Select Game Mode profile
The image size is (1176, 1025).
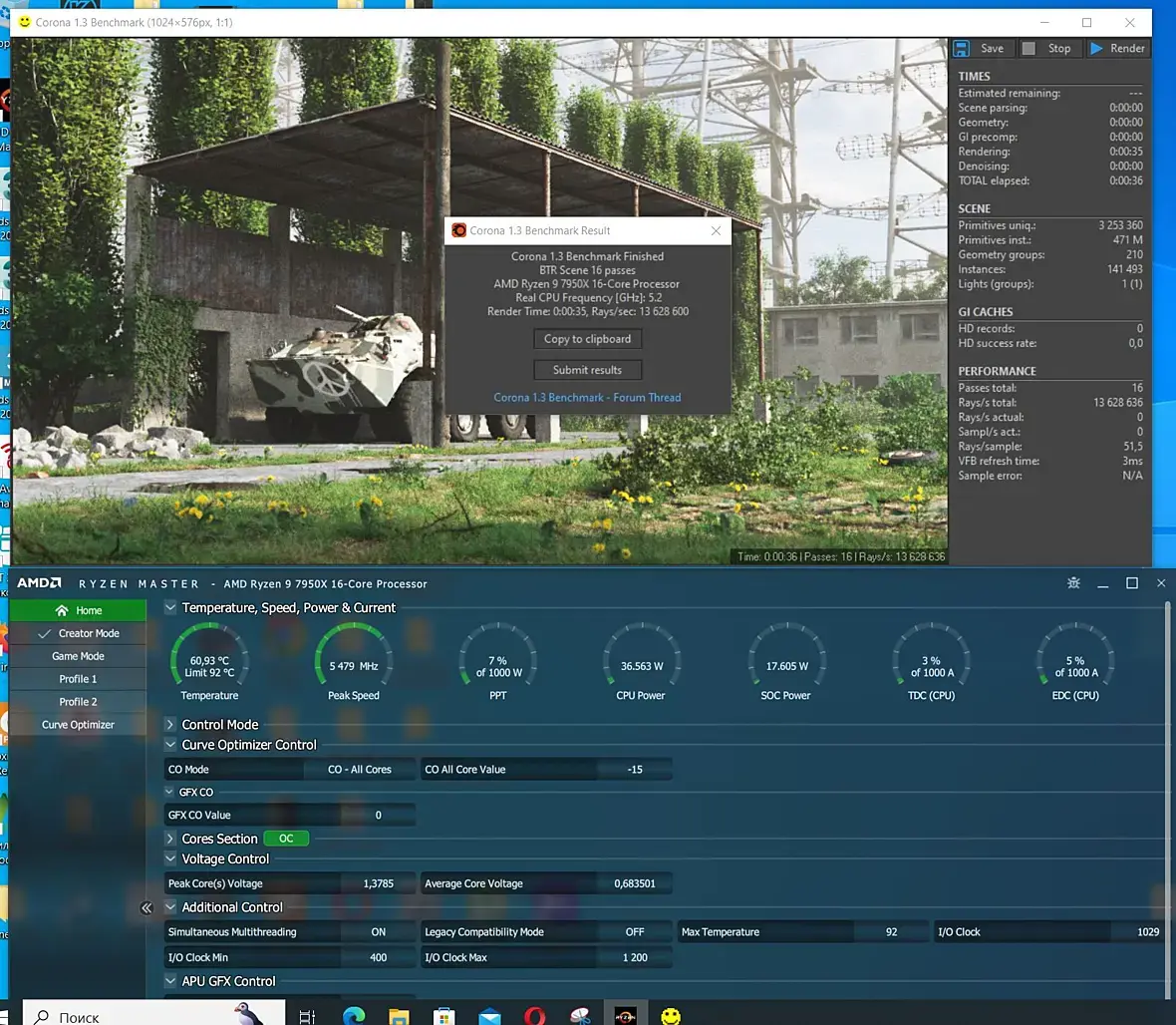click(x=78, y=656)
